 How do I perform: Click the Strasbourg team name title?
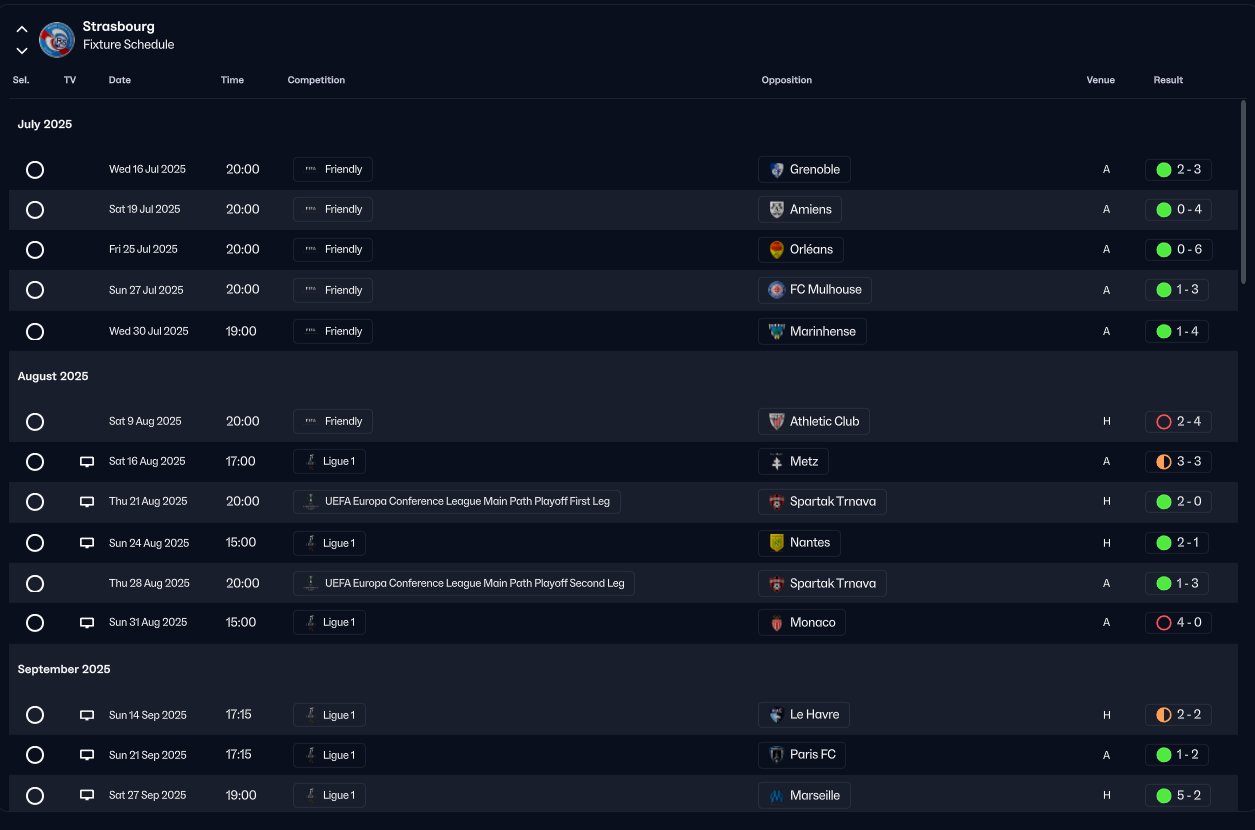(x=119, y=27)
